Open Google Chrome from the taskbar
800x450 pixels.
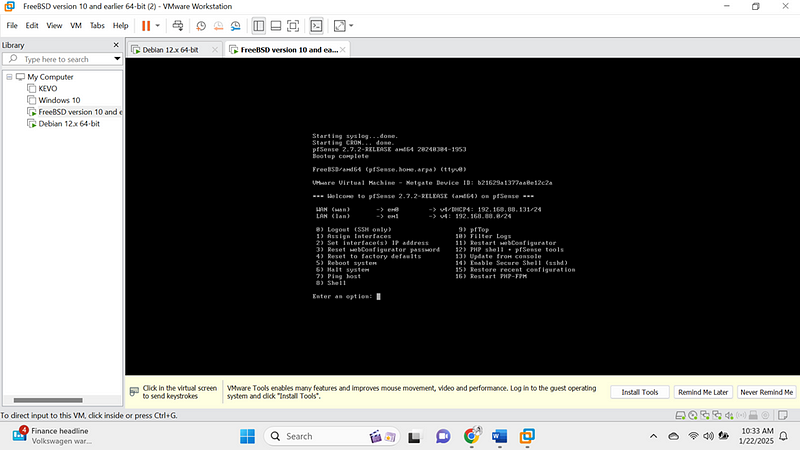click(x=471, y=436)
